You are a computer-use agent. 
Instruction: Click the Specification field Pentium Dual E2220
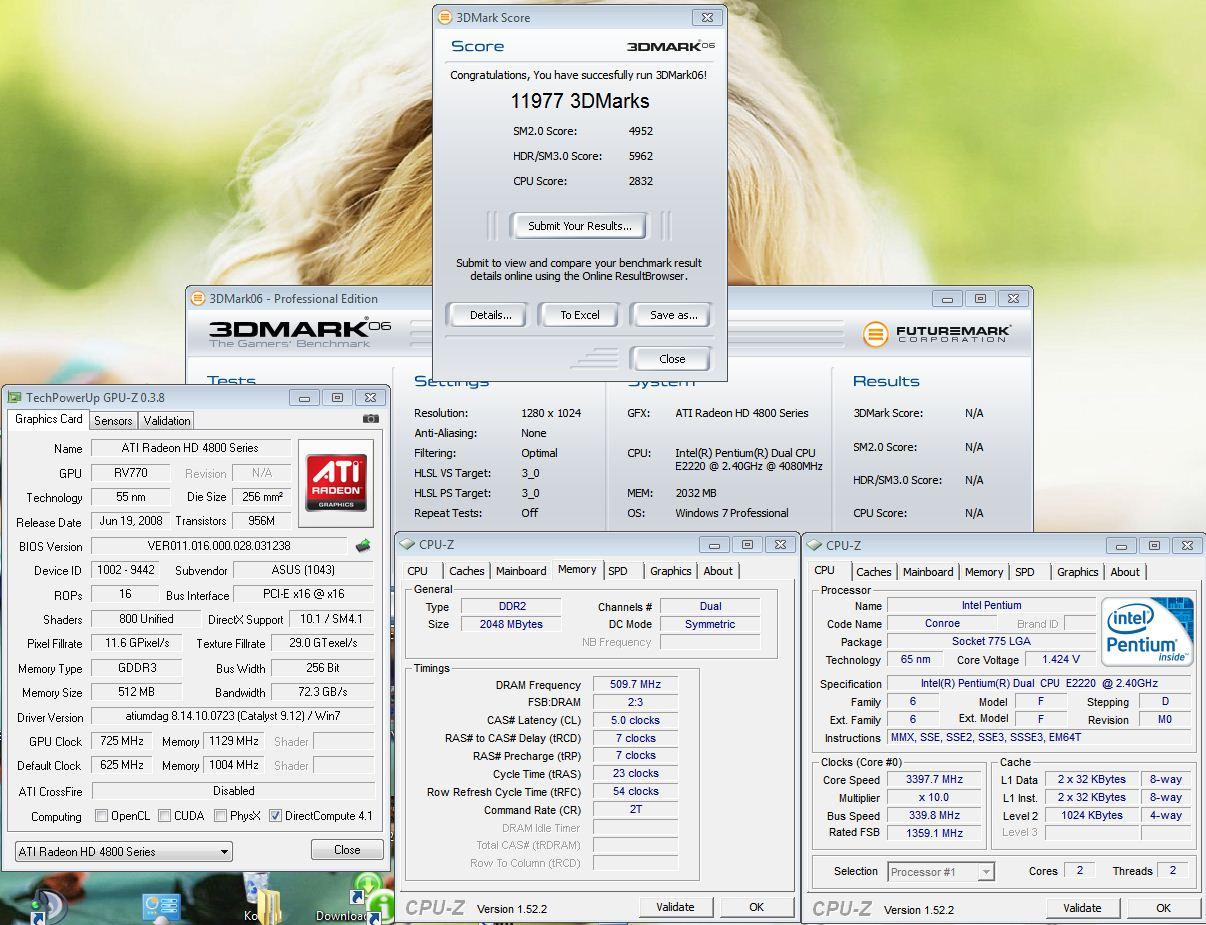point(1040,684)
